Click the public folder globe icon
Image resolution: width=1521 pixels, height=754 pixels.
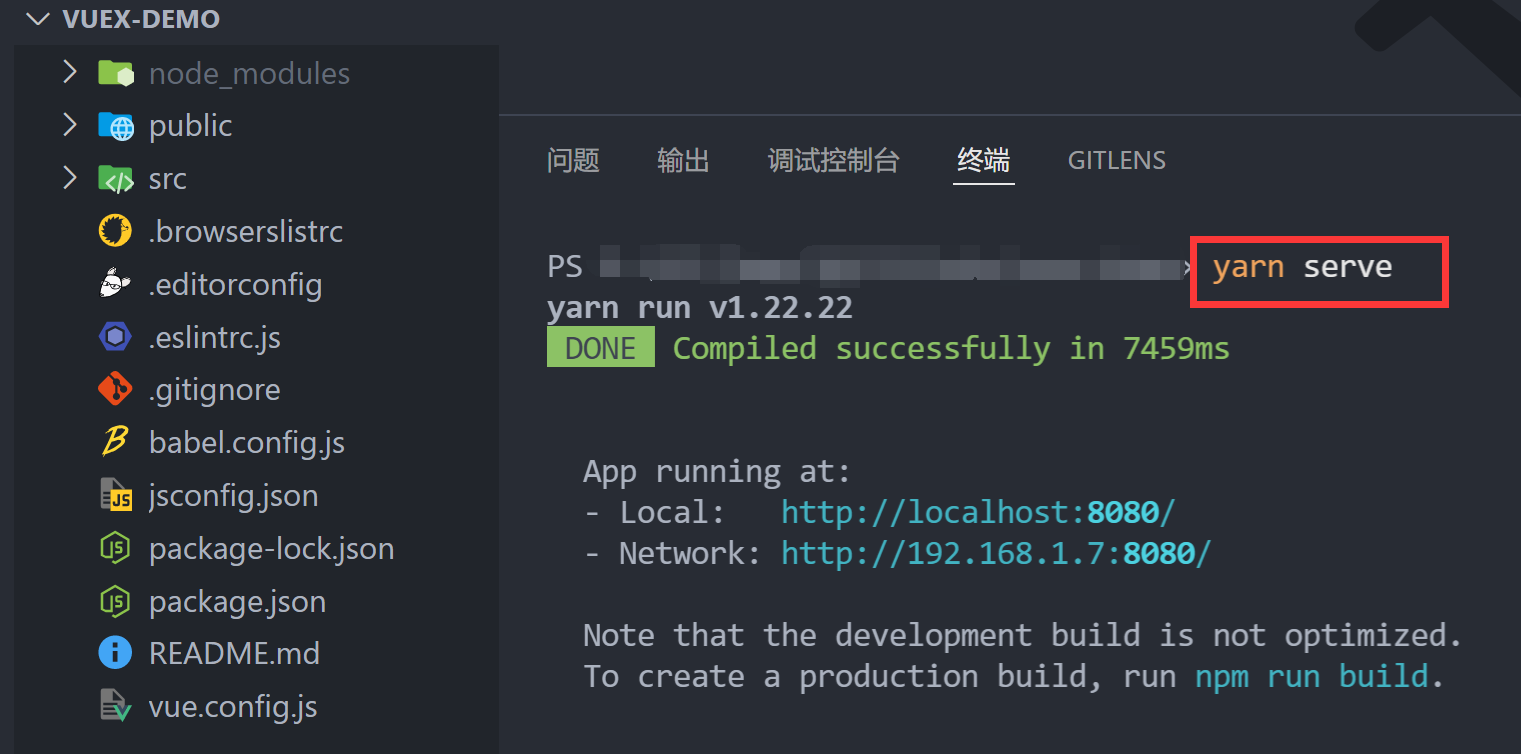[x=115, y=126]
